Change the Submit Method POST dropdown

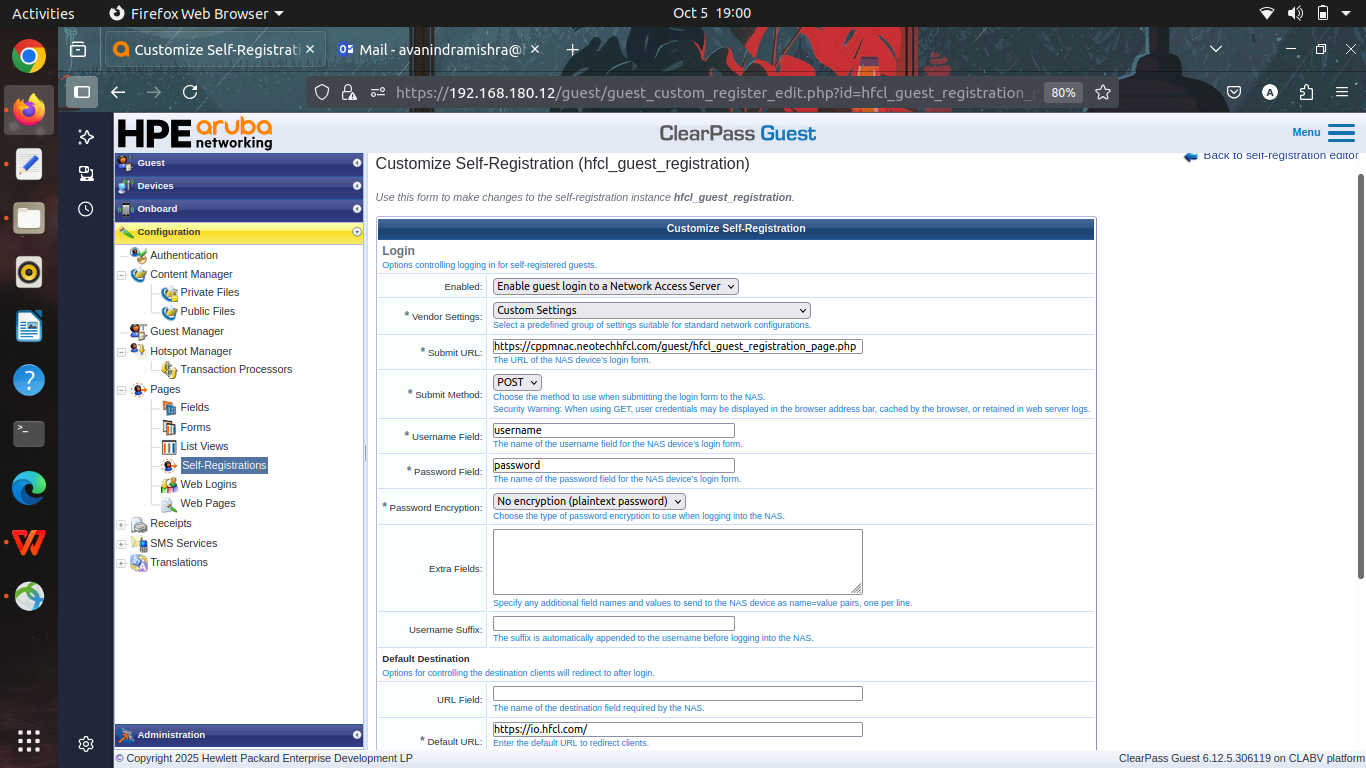[517, 382]
